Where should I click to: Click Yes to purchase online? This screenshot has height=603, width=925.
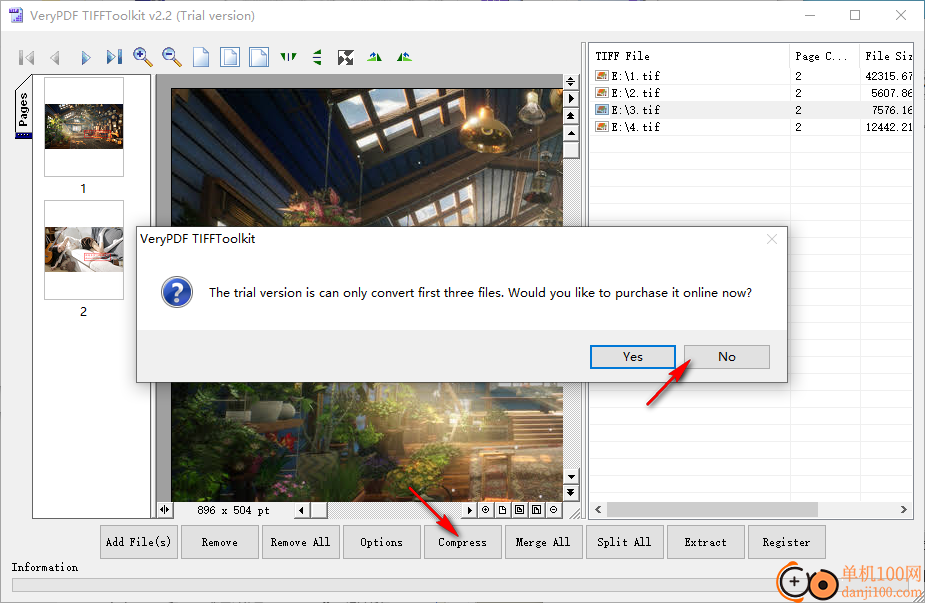click(x=633, y=357)
